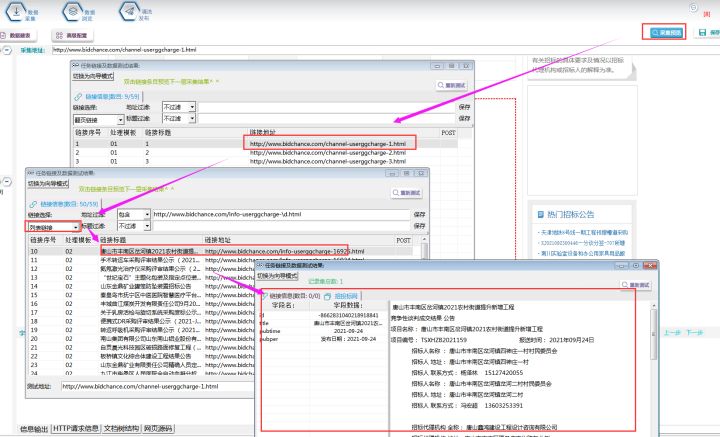Click the scroll-up arrow of middle window list
The image size is (720, 437).
424,240
